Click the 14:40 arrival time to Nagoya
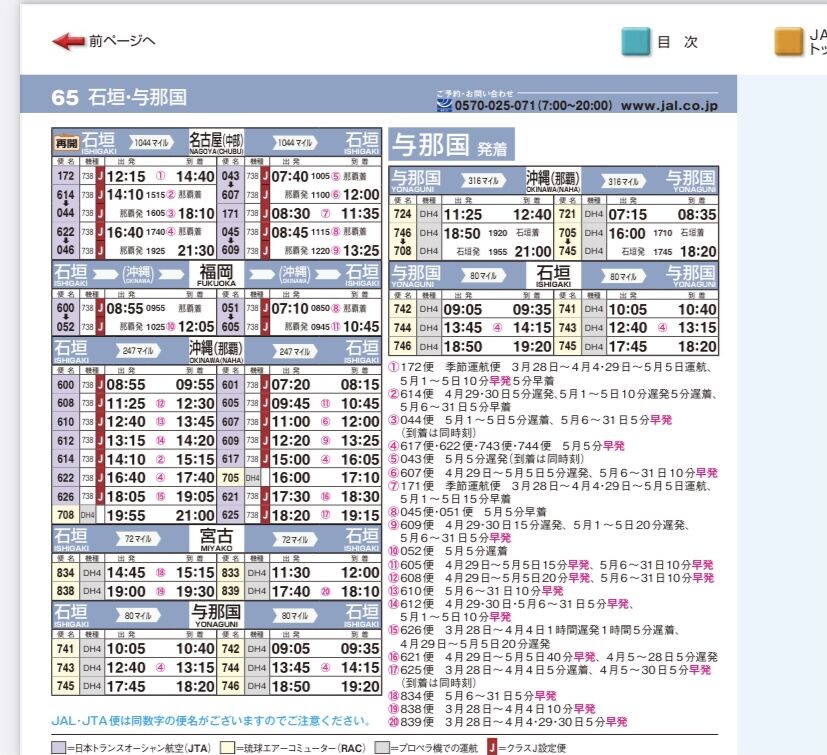 [x=195, y=176]
